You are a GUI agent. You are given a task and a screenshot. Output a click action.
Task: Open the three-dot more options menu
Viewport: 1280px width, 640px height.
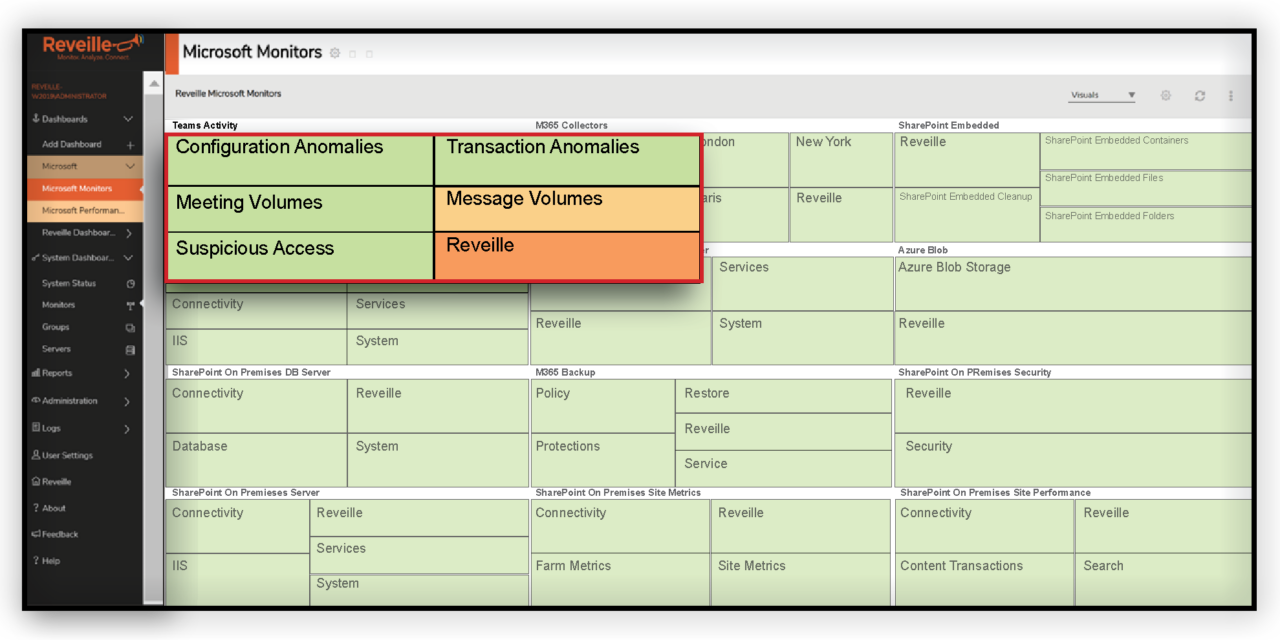coord(1231,96)
